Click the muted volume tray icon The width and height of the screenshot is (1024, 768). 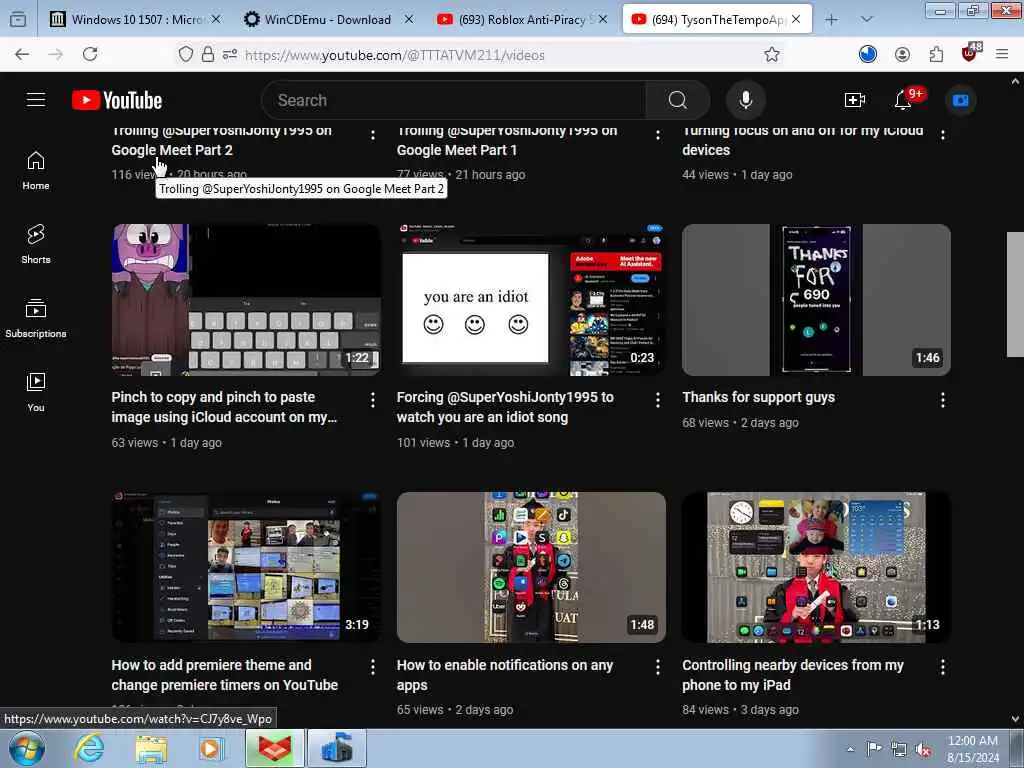pos(923,750)
